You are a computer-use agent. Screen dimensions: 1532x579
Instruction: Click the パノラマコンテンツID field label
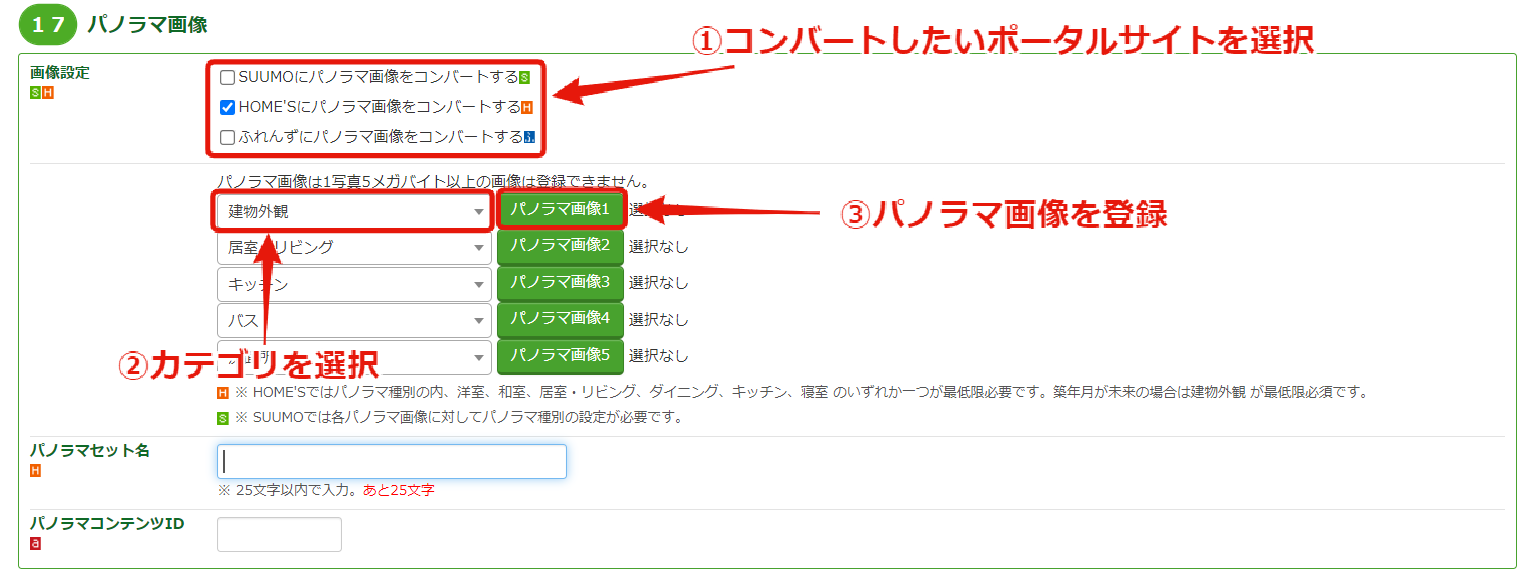point(107,524)
